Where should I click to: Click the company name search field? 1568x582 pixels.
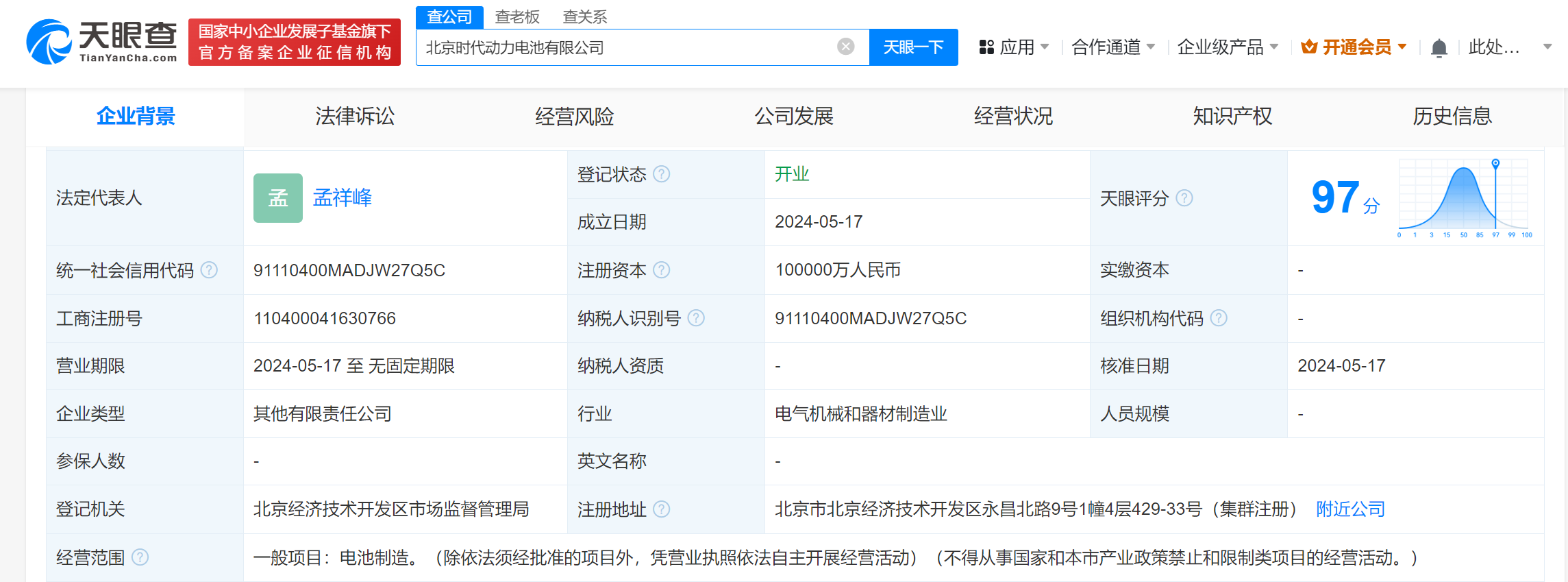pos(623,47)
